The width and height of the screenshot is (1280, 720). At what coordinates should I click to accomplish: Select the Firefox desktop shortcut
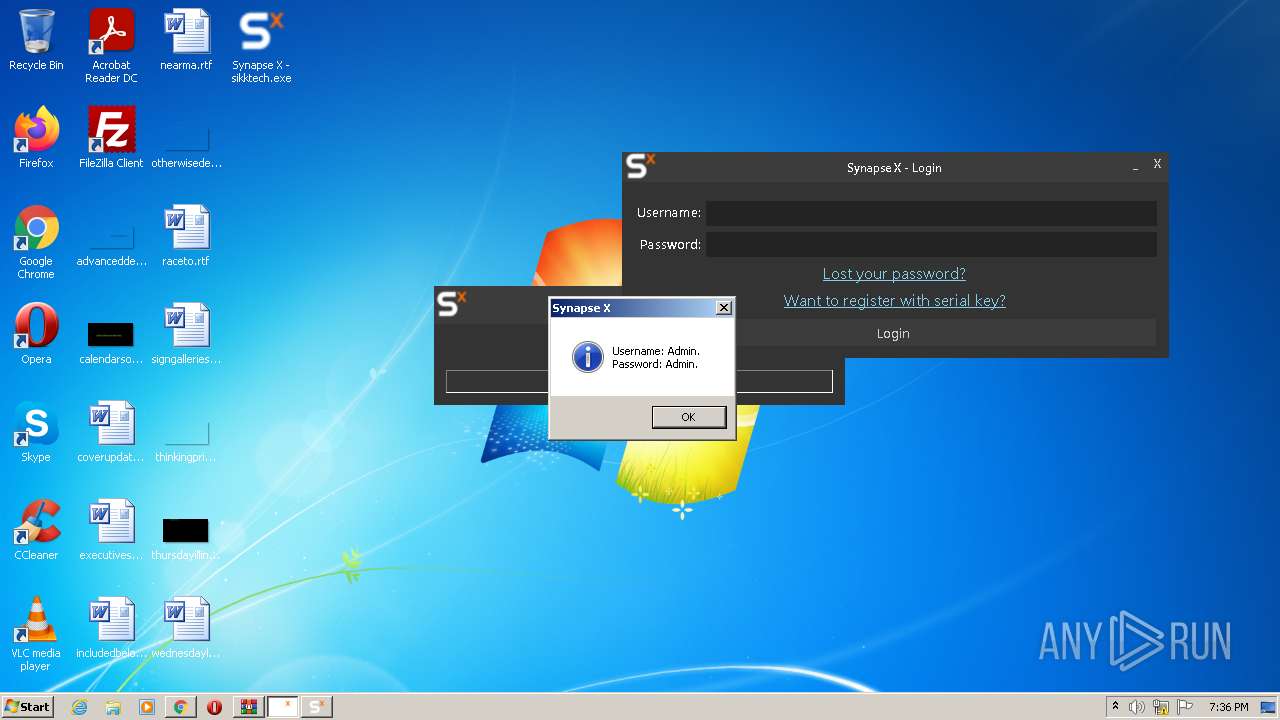36,138
